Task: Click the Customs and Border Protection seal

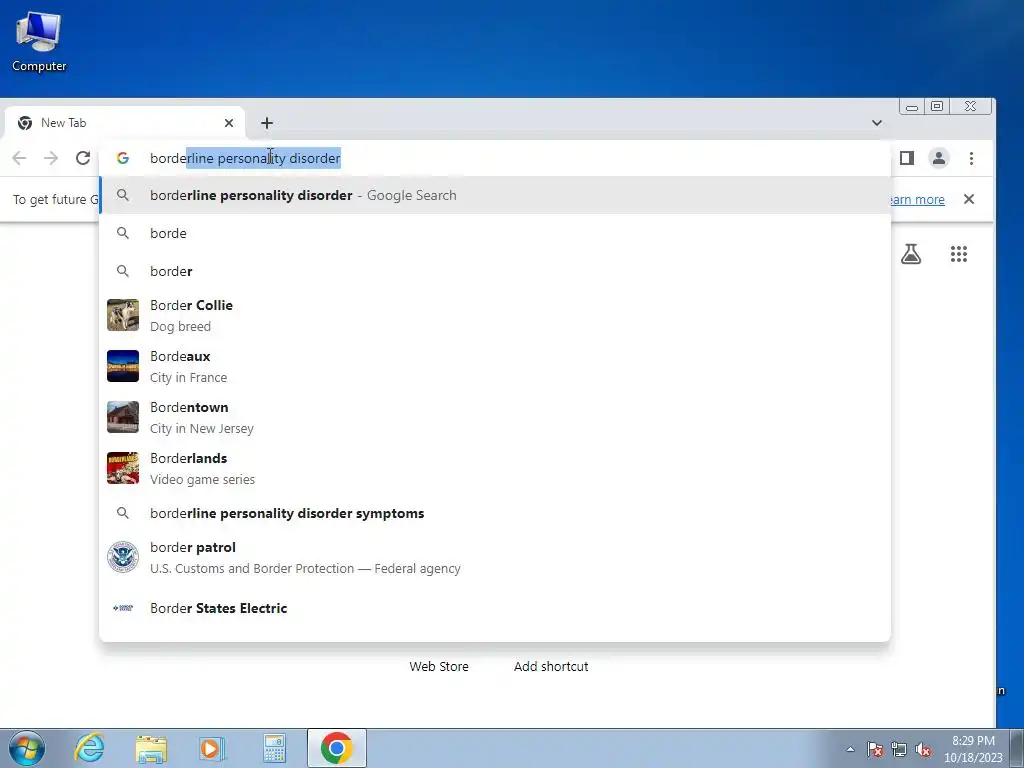Action: [123, 558]
